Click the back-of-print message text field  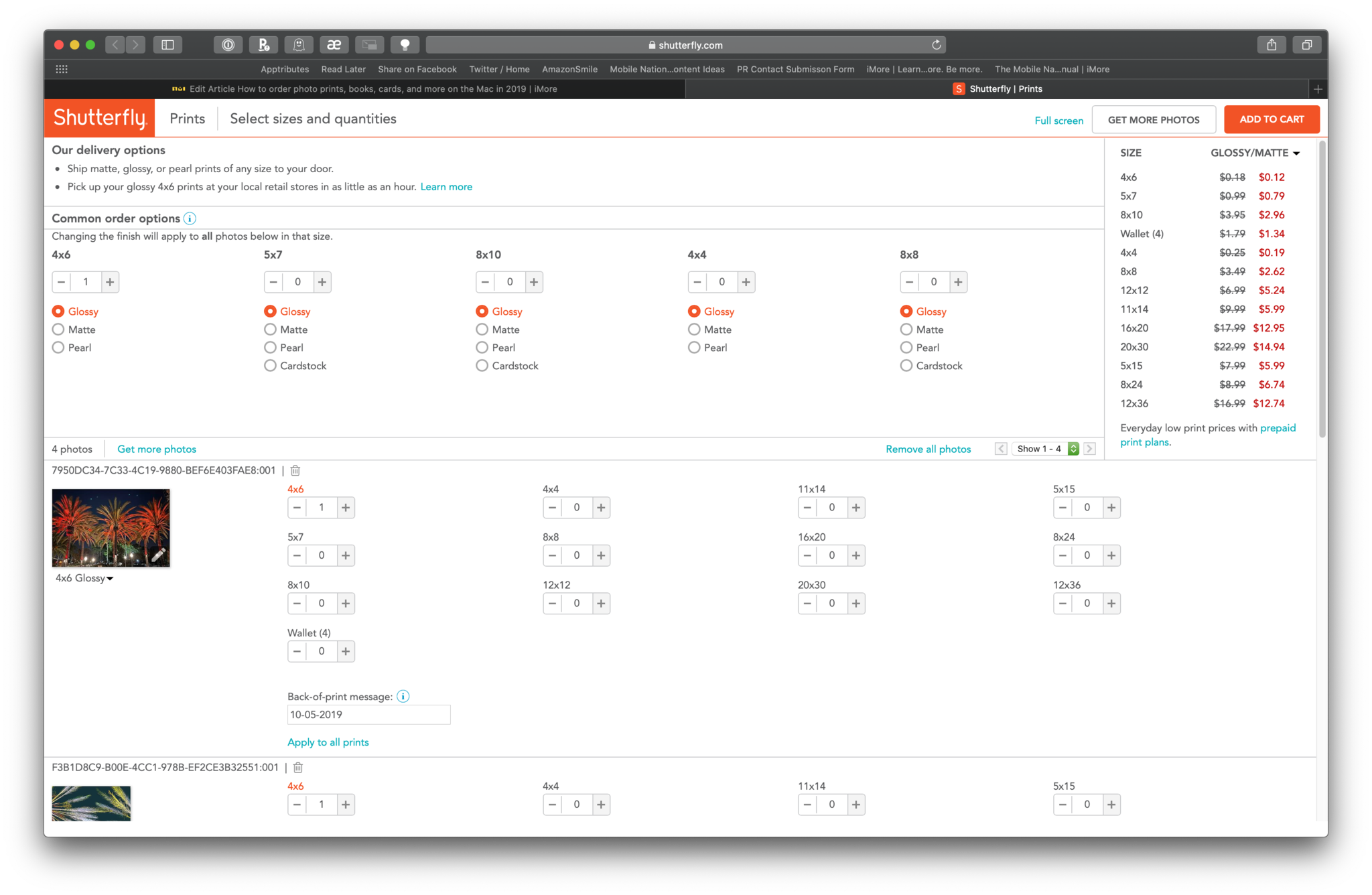click(x=368, y=715)
